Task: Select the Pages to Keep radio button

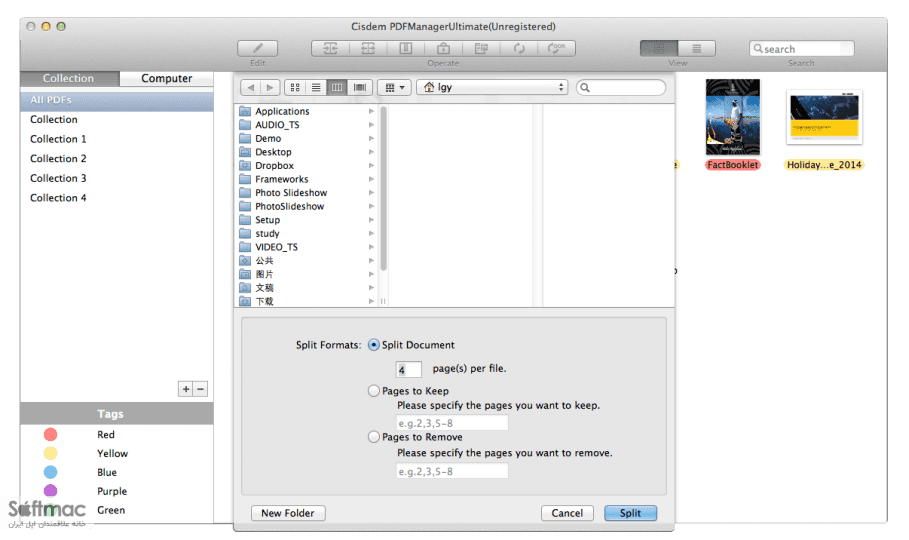Action: 374,391
